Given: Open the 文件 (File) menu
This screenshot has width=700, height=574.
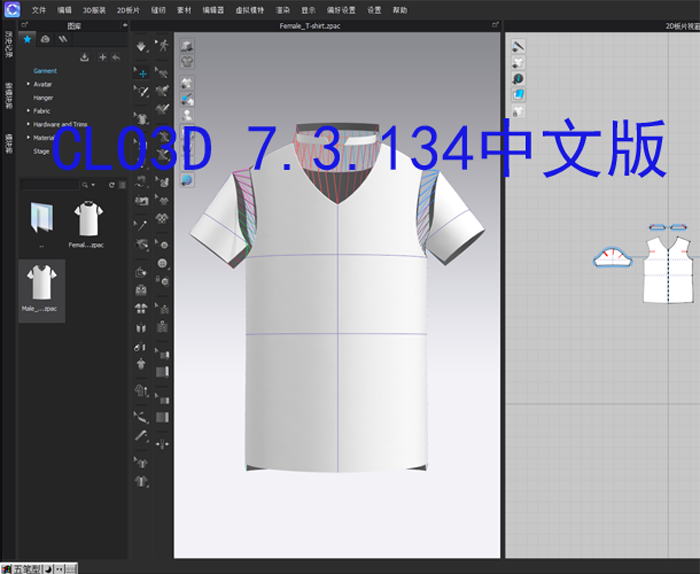Looking at the screenshot, I should point(39,10).
